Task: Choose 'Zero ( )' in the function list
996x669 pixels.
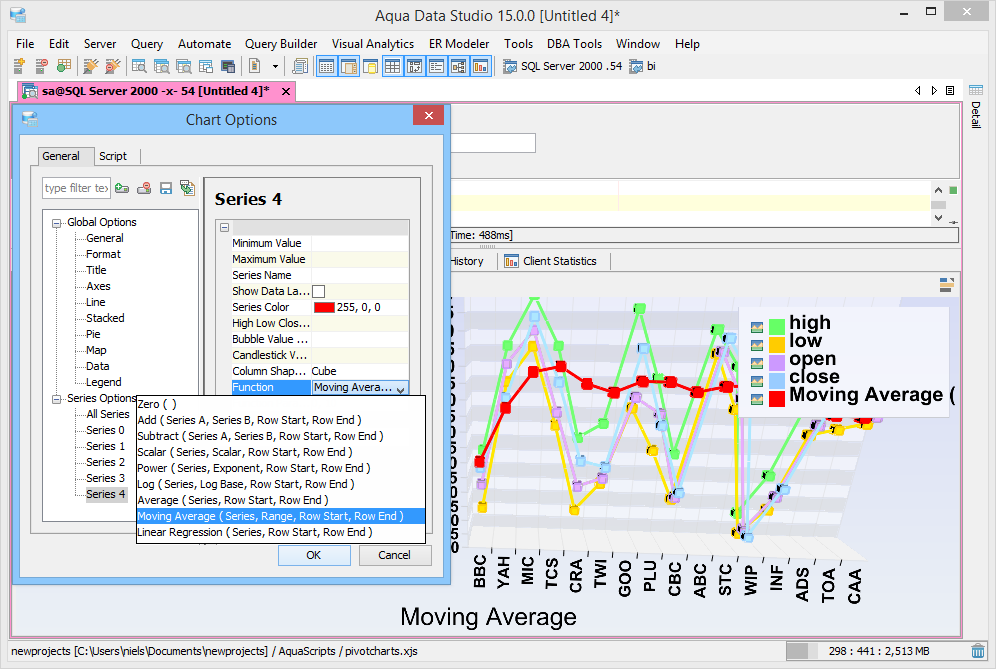Action: click(281, 404)
